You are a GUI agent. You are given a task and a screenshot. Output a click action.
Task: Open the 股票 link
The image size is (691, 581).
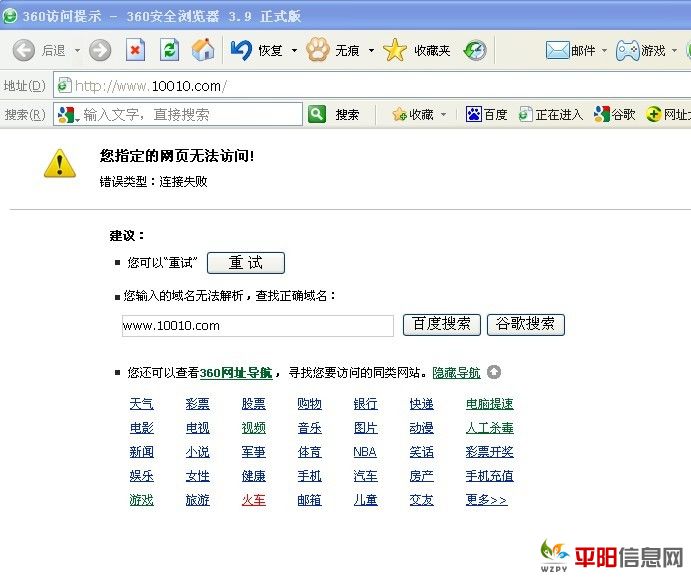click(253, 404)
